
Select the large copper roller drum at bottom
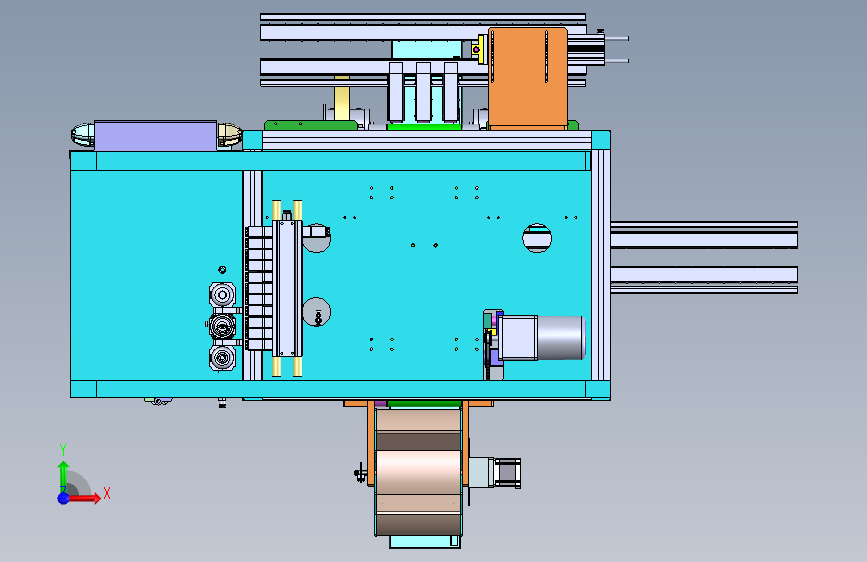click(x=418, y=472)
